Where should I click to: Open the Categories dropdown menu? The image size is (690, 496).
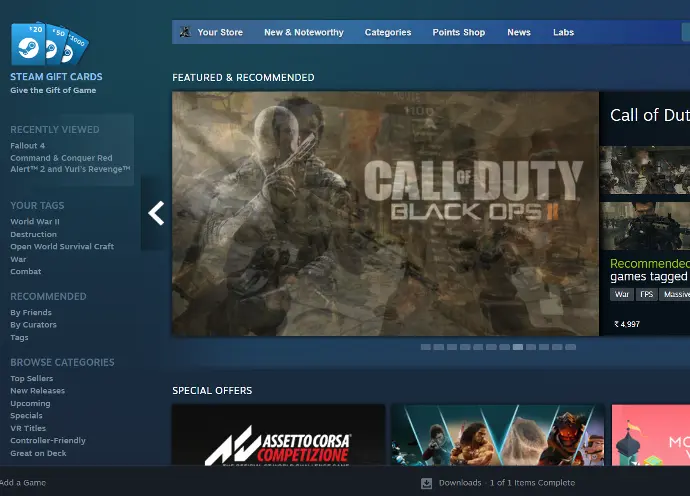coord(387,32)
